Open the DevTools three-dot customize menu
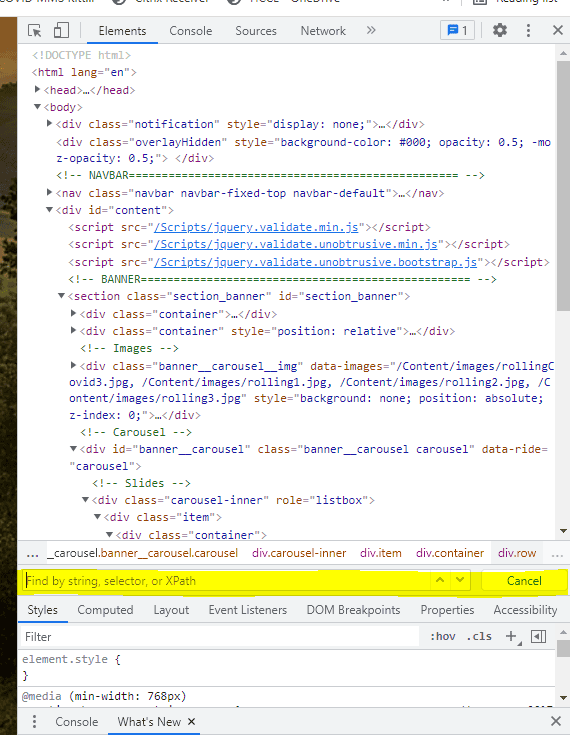 (x=528, y=30)
